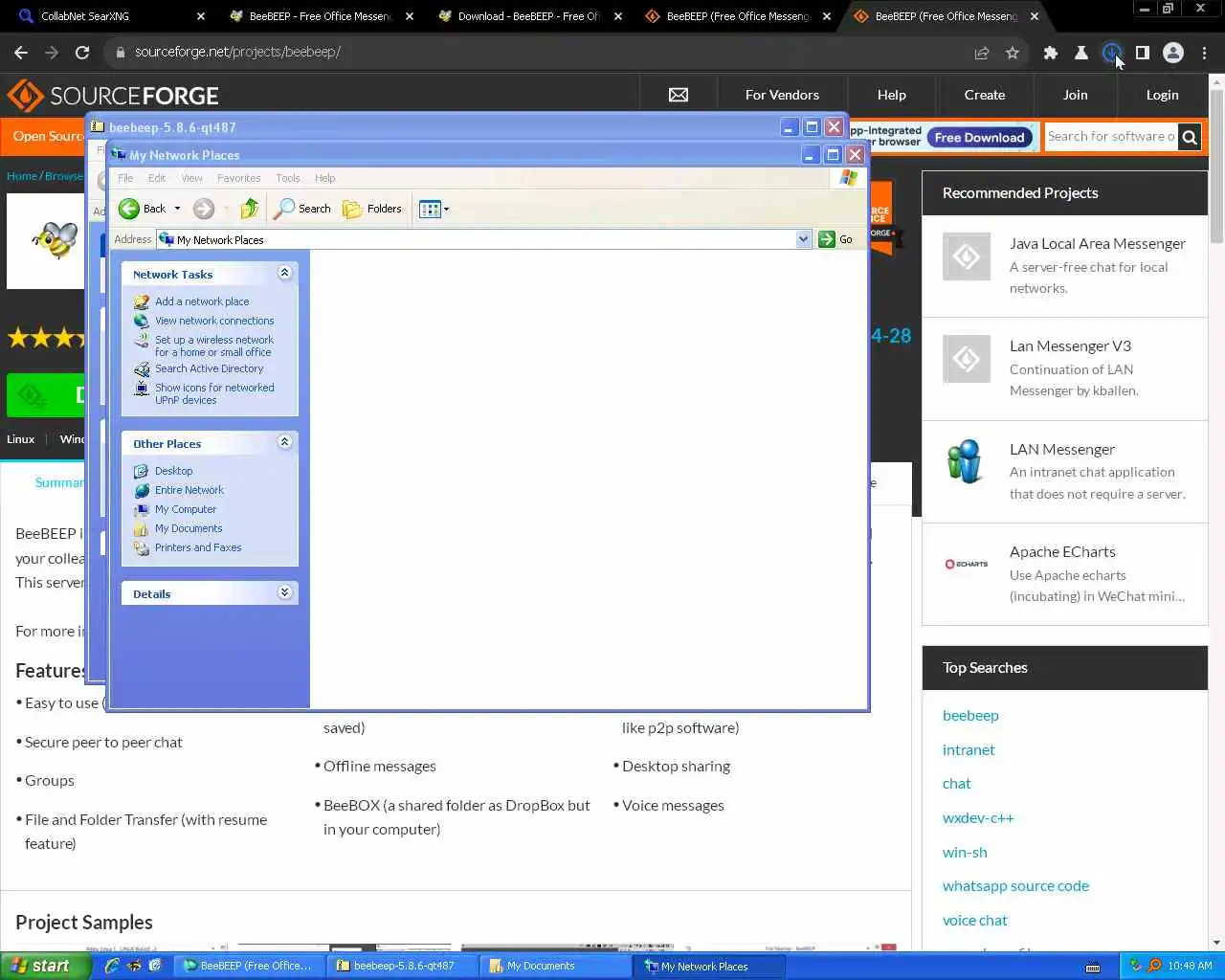Click the Windows Start button
The height and width of the screenshot is (980, 1225).
45,966
